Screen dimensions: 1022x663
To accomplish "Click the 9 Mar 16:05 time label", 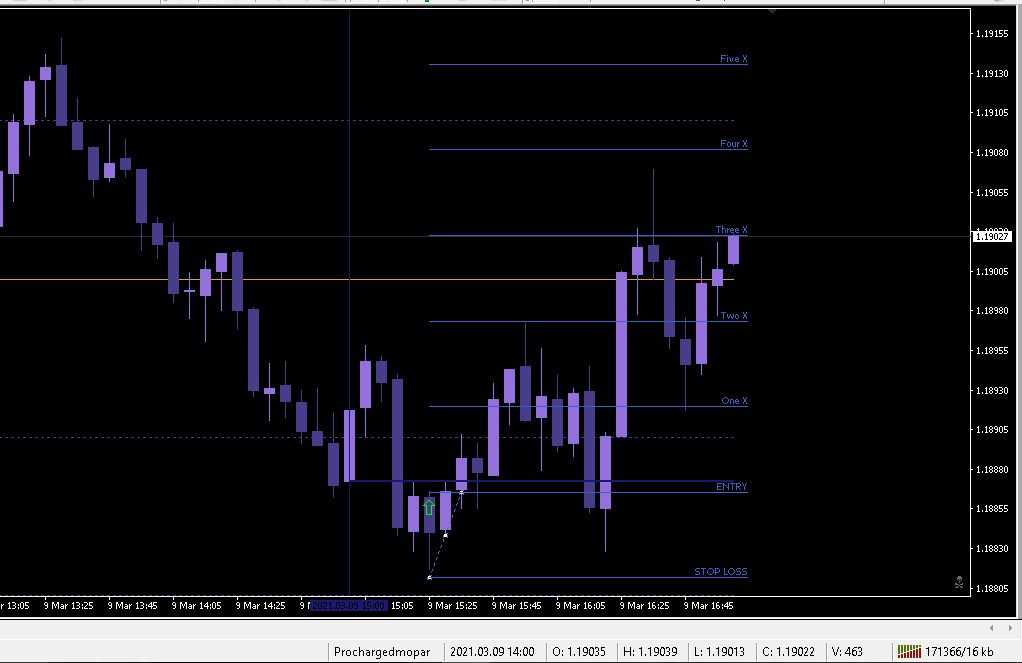I will 580,606.
